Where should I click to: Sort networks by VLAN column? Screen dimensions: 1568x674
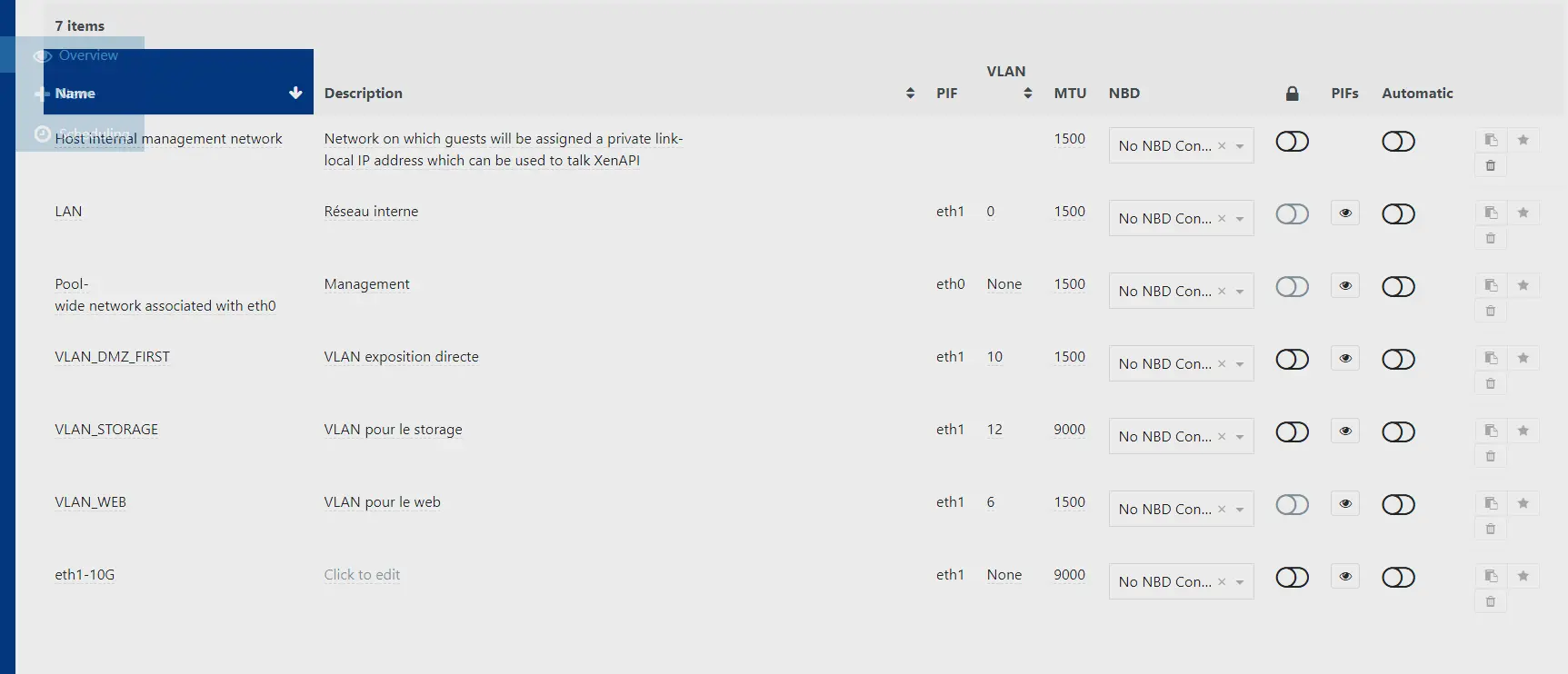click(1027, 93)
